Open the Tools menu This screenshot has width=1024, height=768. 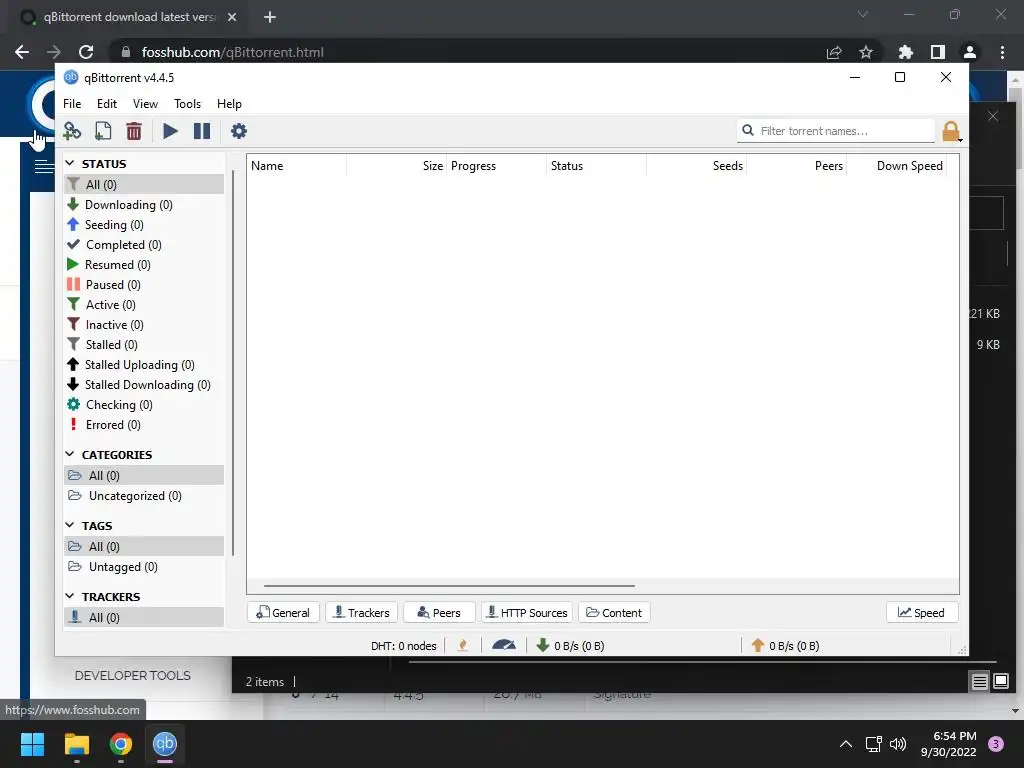click(187, 104)
